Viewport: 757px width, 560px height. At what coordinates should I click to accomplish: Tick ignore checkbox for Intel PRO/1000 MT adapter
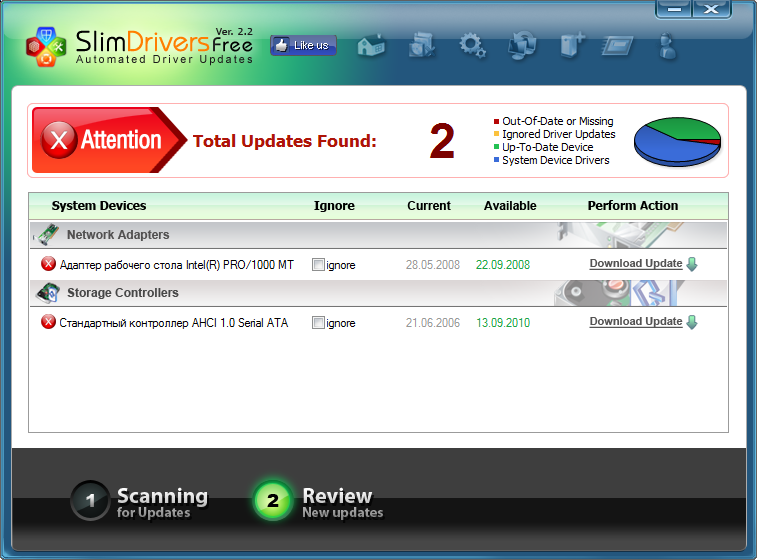point(318,265)
